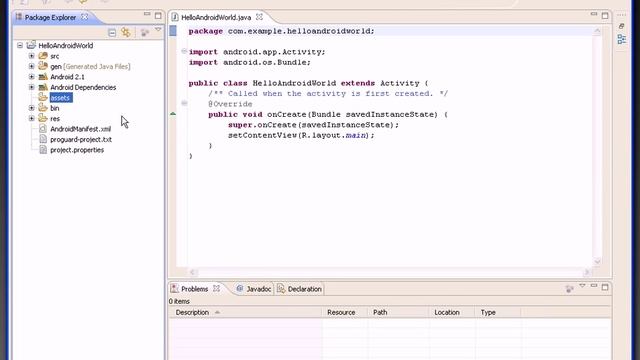Image resolution: width=640 pixels, height=360 pixels.
Task: Maximize the Problems view
Action: 605,287
